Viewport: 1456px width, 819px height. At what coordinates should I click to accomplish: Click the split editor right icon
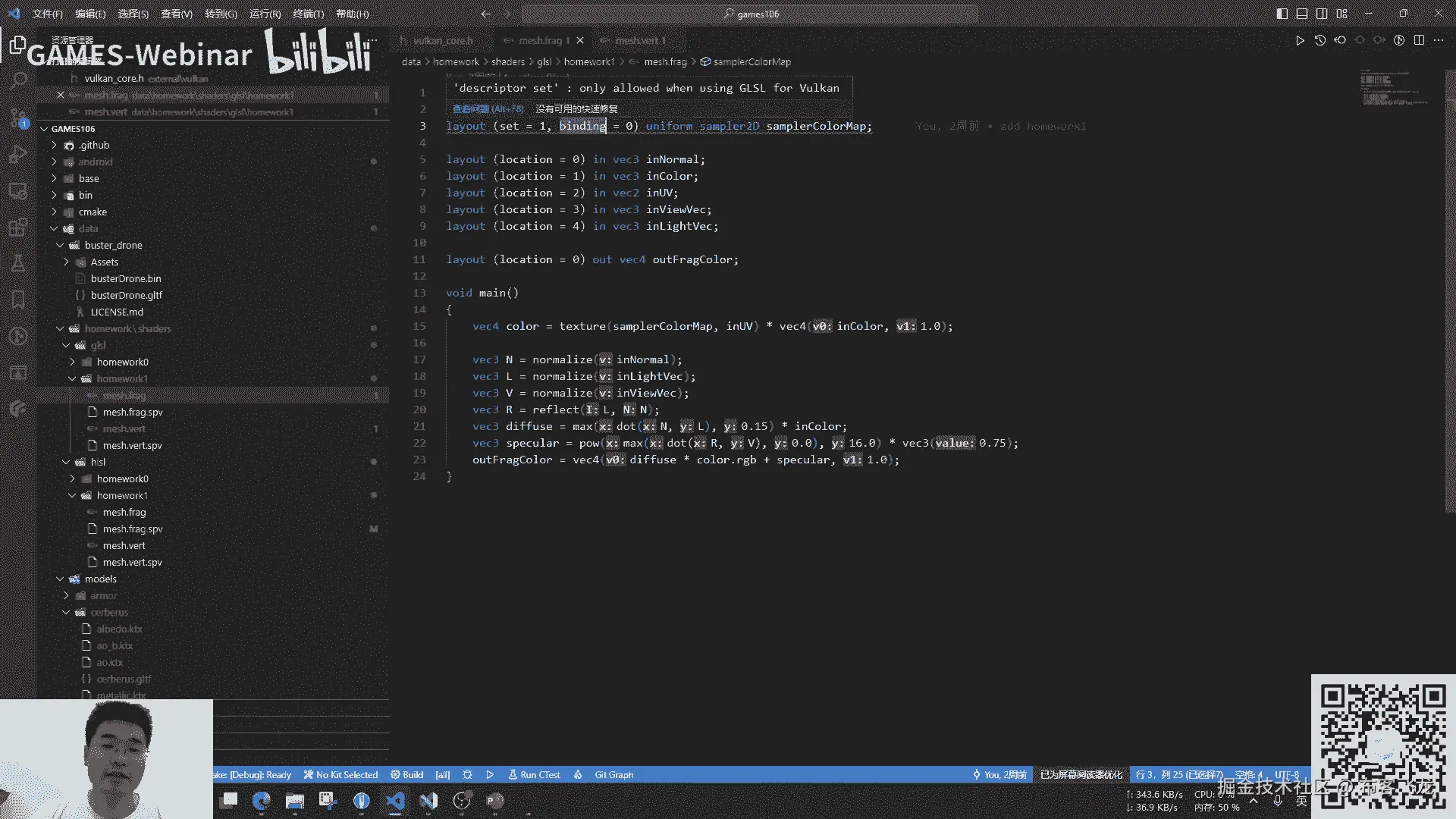coord(1419,40)
